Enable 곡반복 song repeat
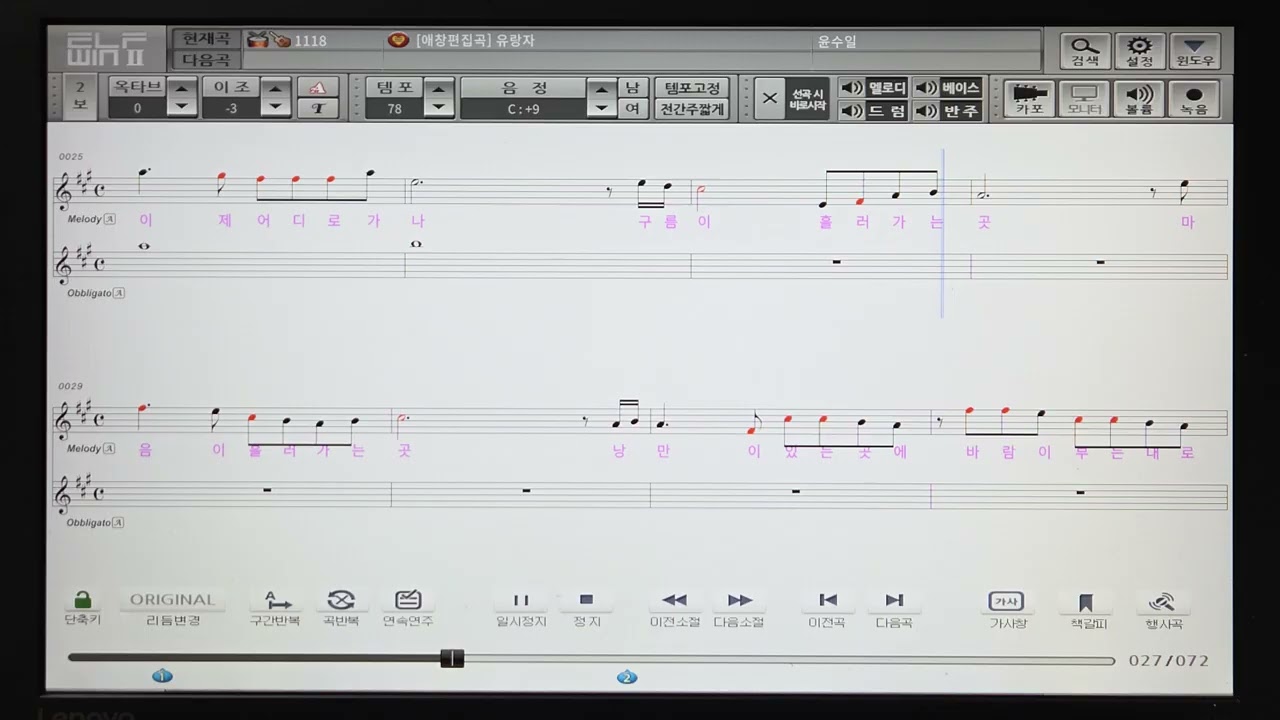Screen dimensions: 1280x720 click(x=341, y=607)
